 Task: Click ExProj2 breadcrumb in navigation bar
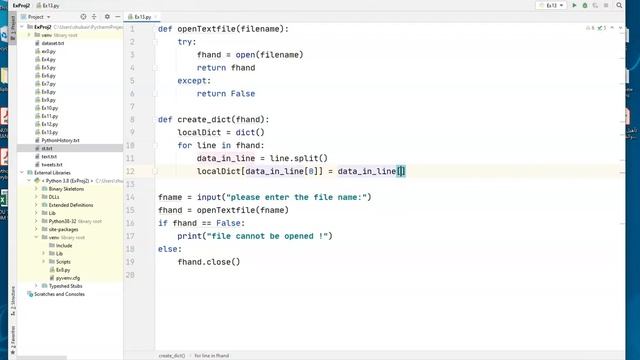point(21,5)
